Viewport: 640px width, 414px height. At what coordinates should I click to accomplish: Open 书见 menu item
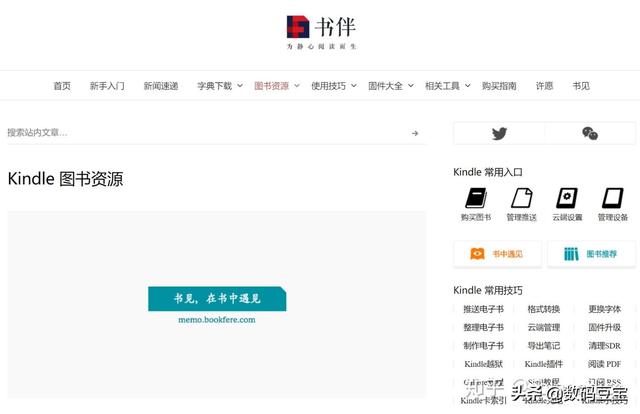pos(581,86)
